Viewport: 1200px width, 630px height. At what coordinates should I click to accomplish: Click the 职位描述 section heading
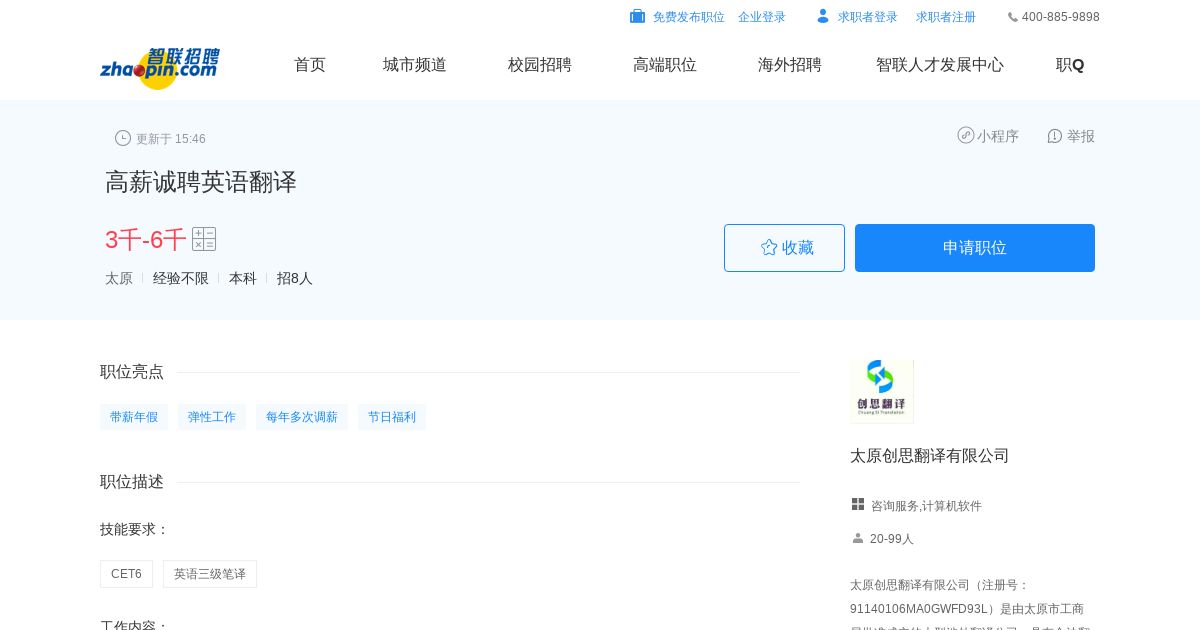[132, 482]
